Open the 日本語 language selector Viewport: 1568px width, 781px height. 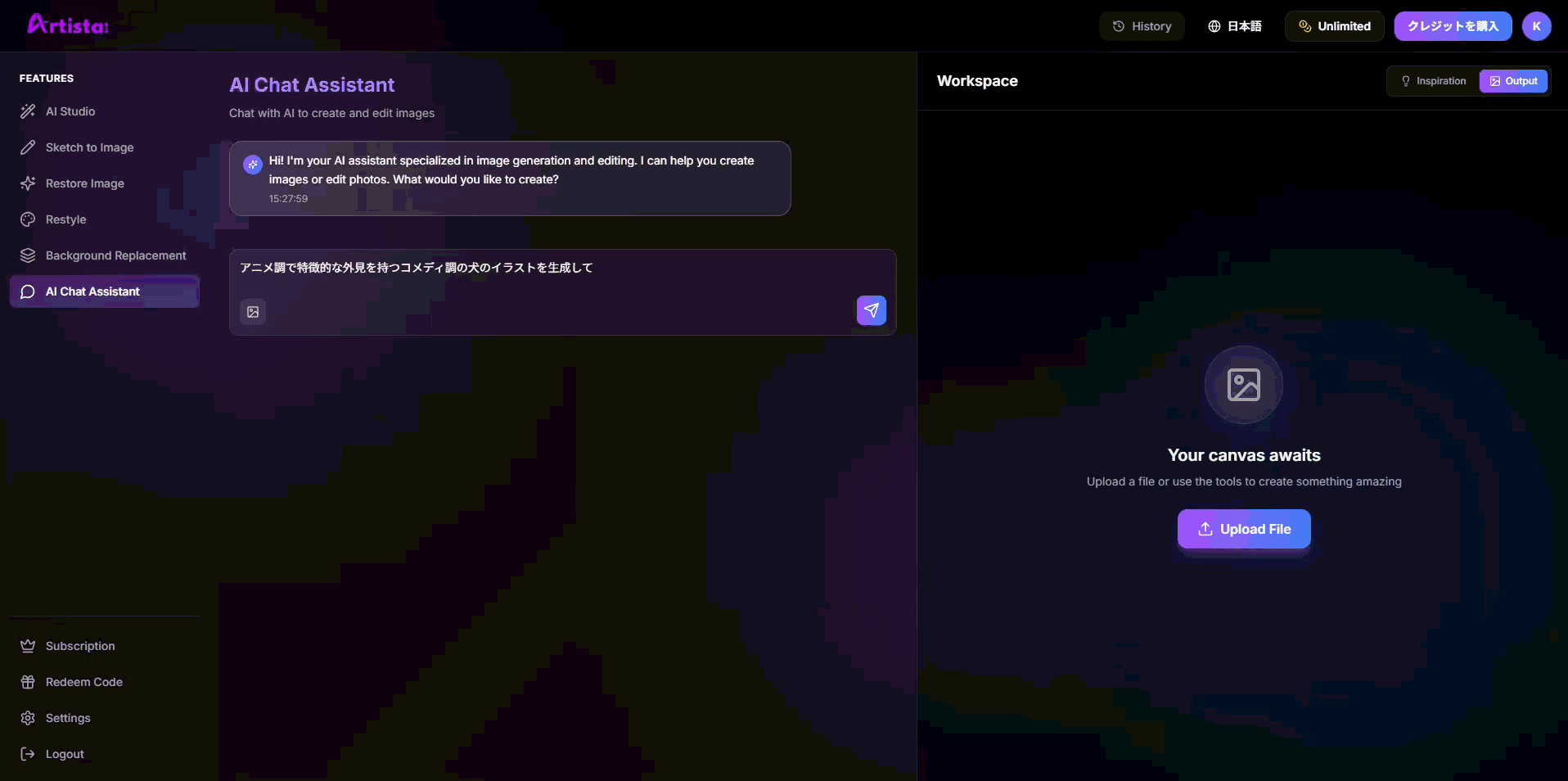1235,26
